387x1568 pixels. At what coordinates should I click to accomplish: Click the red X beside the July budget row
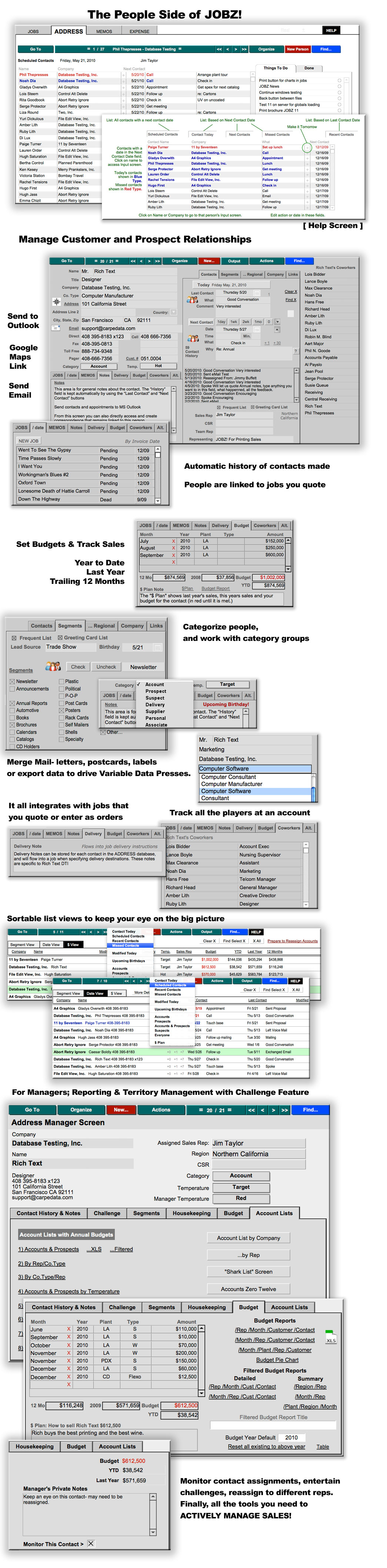click(x=173, y=541)
